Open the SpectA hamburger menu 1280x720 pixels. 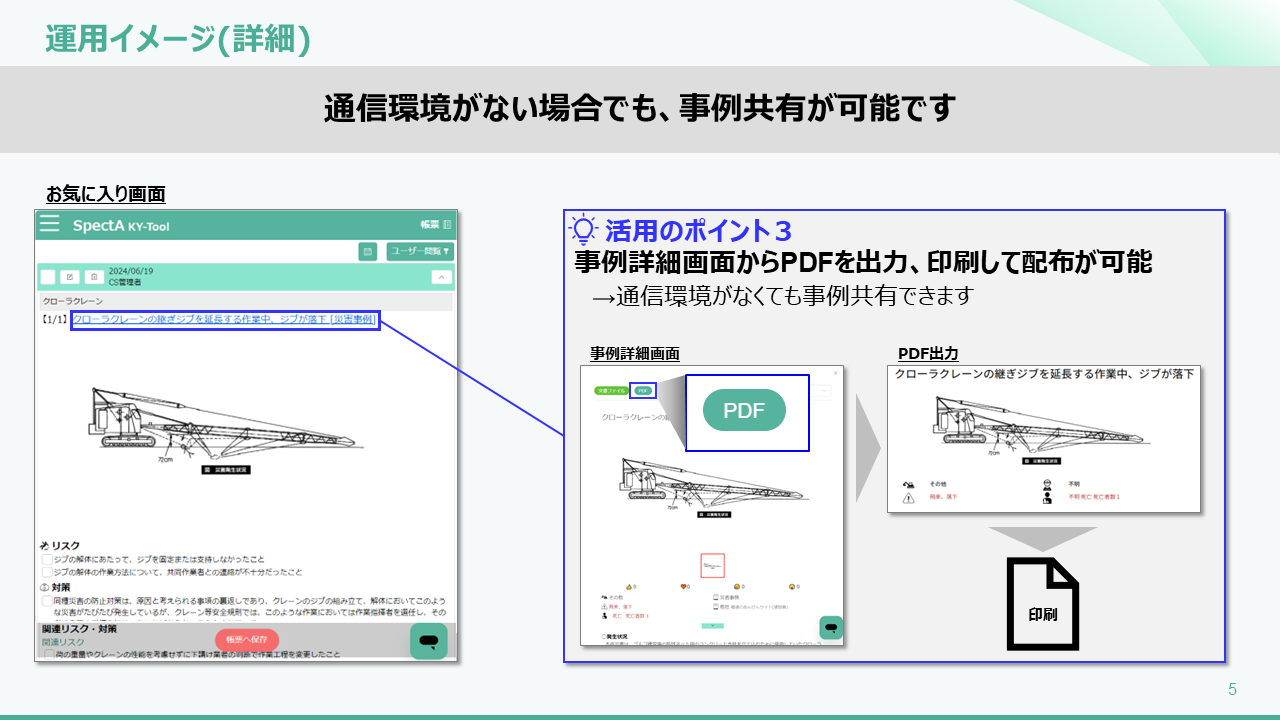(49, 225)
